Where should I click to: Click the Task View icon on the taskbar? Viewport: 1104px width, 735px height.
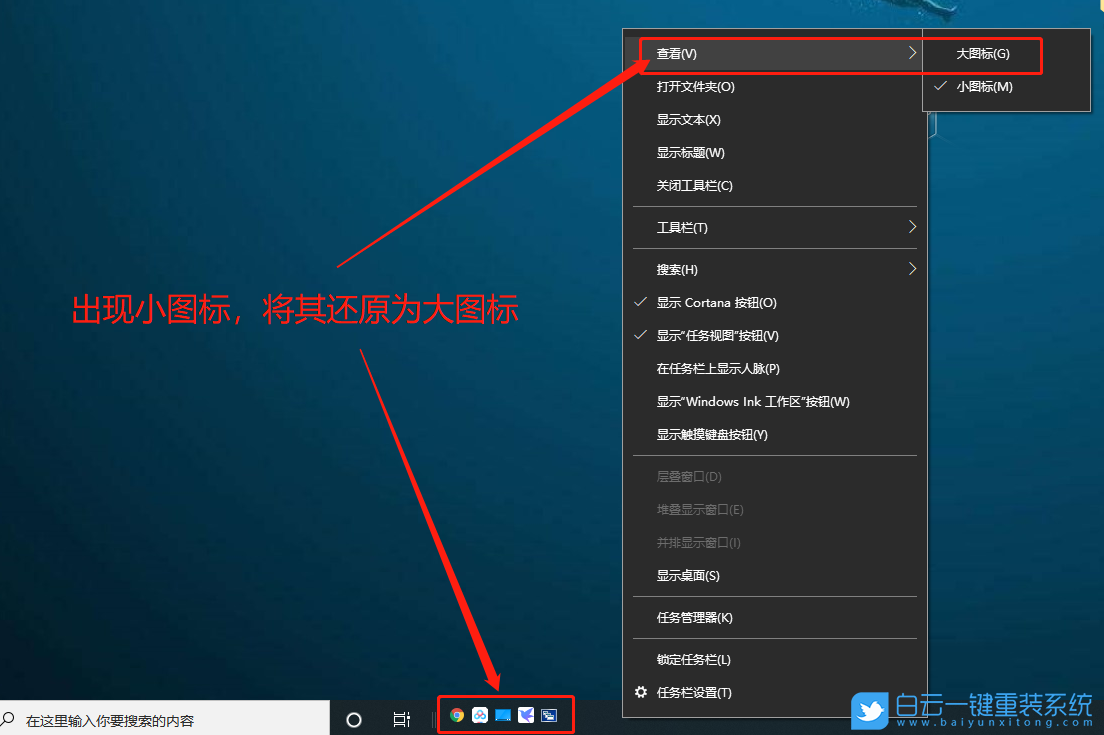[x=401, y=717]
